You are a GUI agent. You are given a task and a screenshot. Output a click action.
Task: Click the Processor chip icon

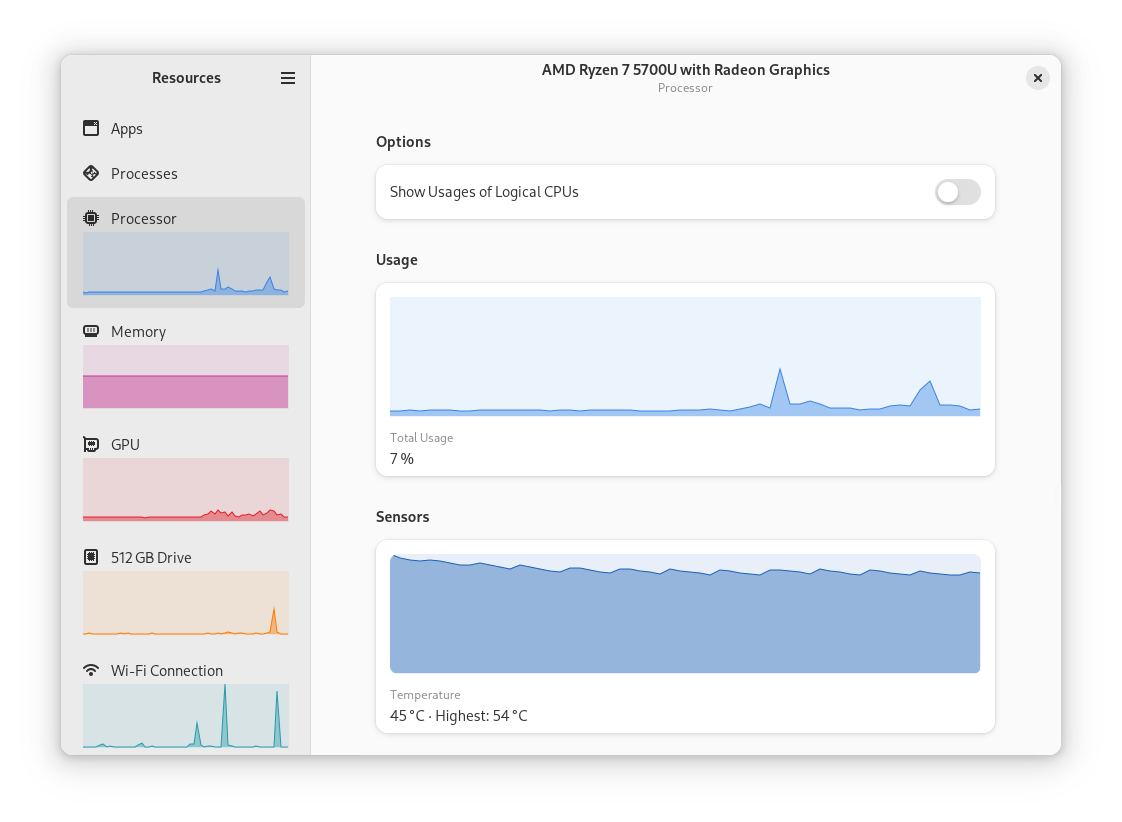pyautogui.click(x=91, y=218)
